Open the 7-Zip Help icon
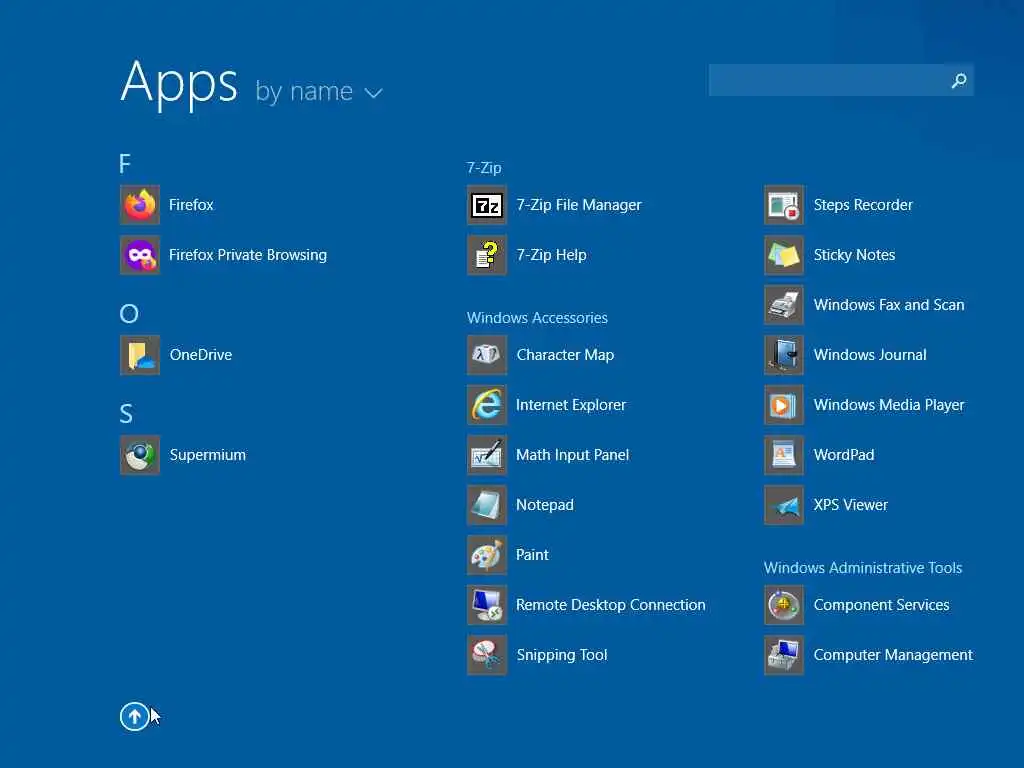Image resolution: width=1024 pixels, height=768 pixels. click(487, 255)
